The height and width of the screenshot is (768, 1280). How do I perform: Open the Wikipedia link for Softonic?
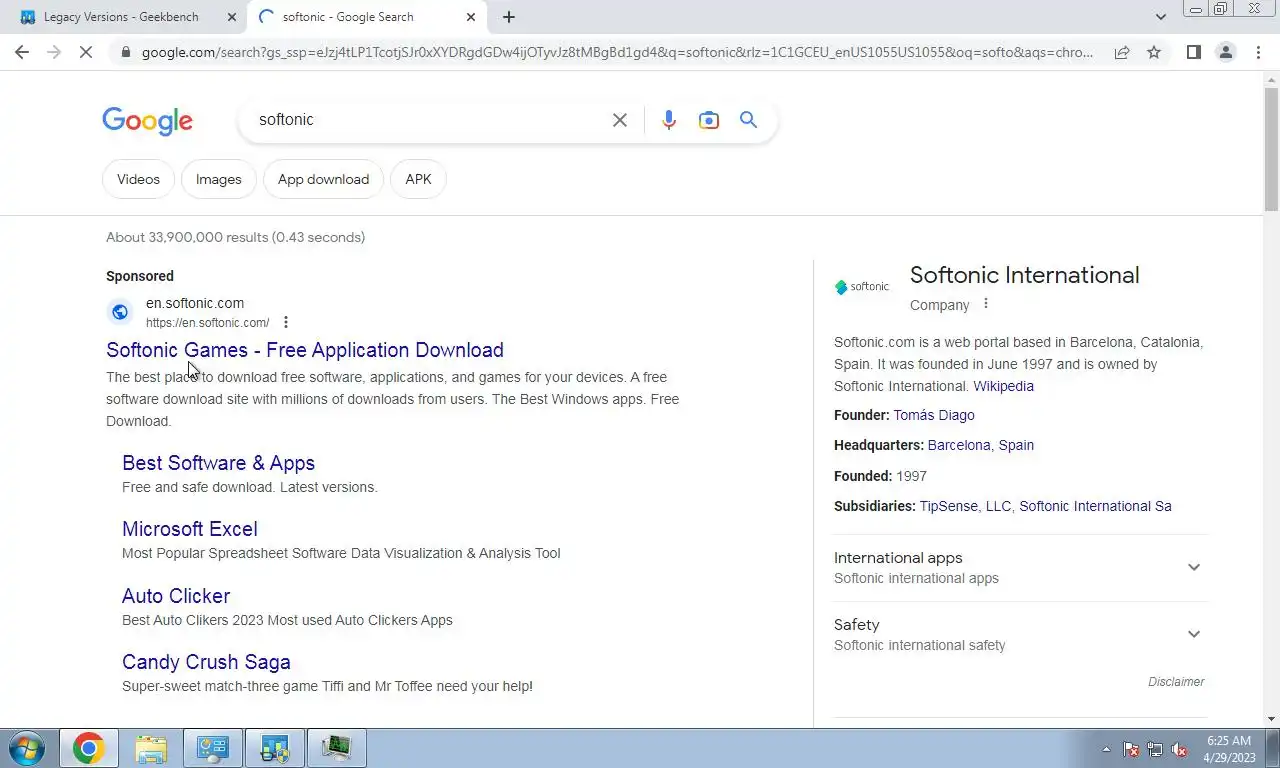(x=1004, y=386)
